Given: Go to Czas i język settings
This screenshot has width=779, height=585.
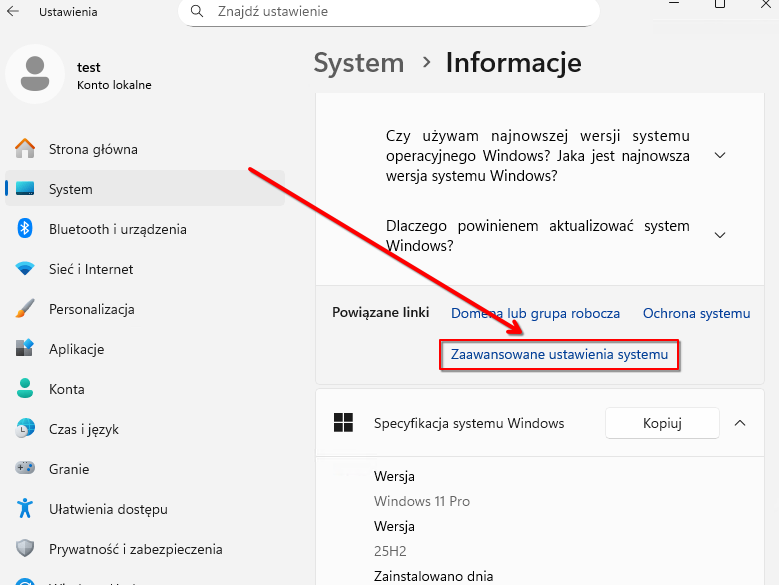Looking at the screenshot, I should click(x=83, y=429).
